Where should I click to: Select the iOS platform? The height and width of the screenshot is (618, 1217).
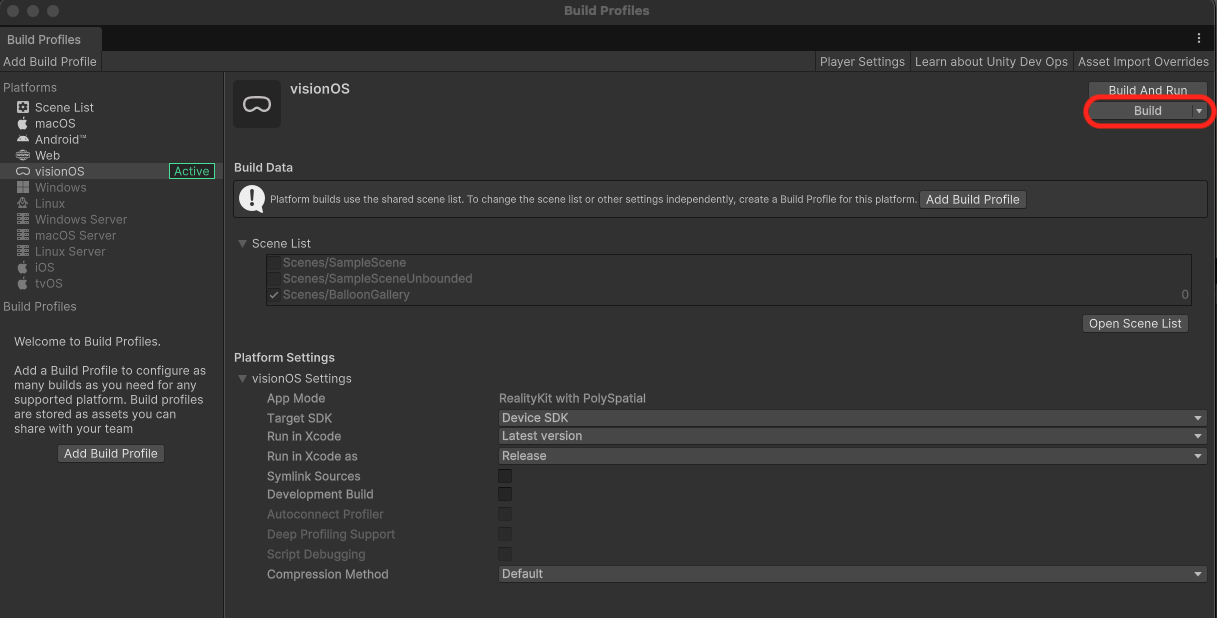coord(44,267)
